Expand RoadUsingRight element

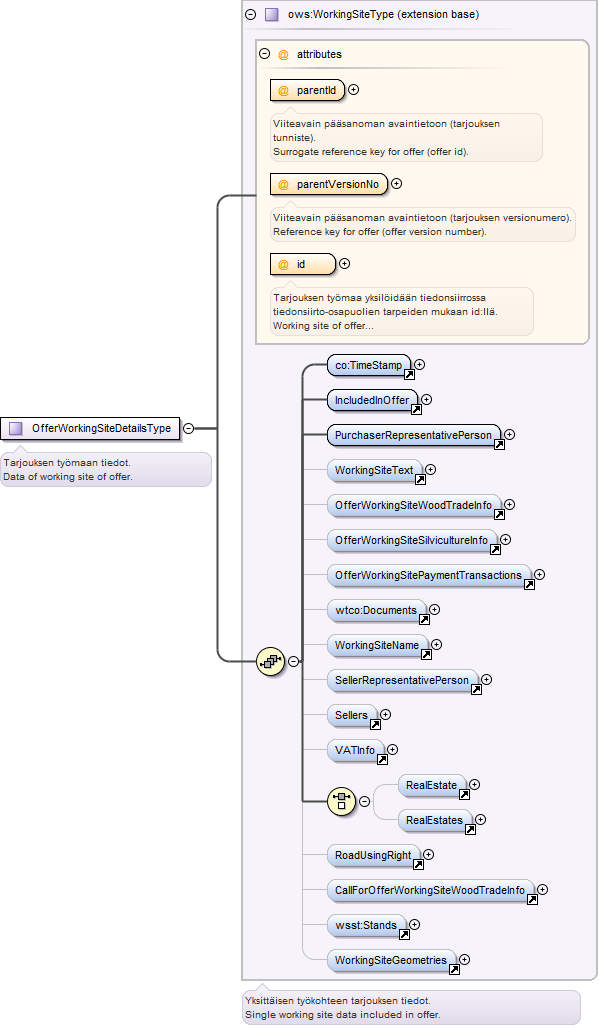click(429, 855)
